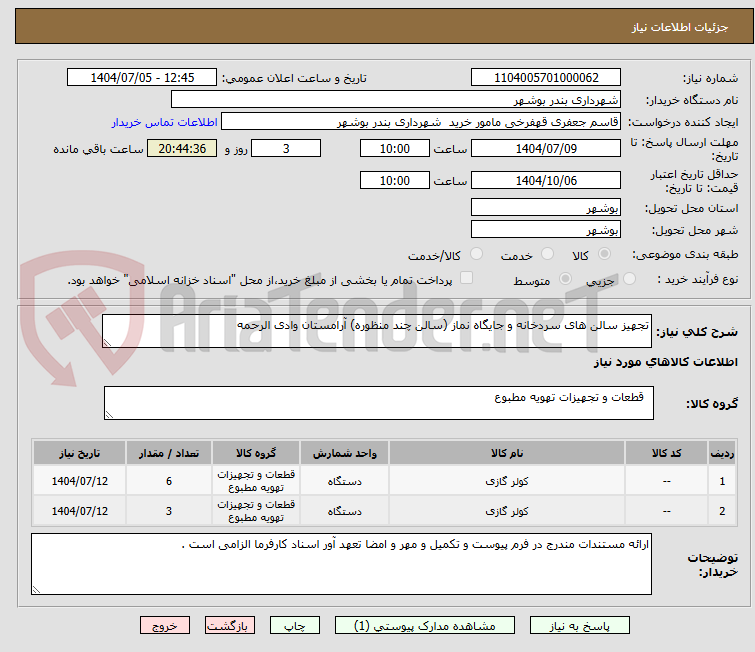Click the 'پاسخ به نیاز' button
The image size is (755, 652).
584,626
